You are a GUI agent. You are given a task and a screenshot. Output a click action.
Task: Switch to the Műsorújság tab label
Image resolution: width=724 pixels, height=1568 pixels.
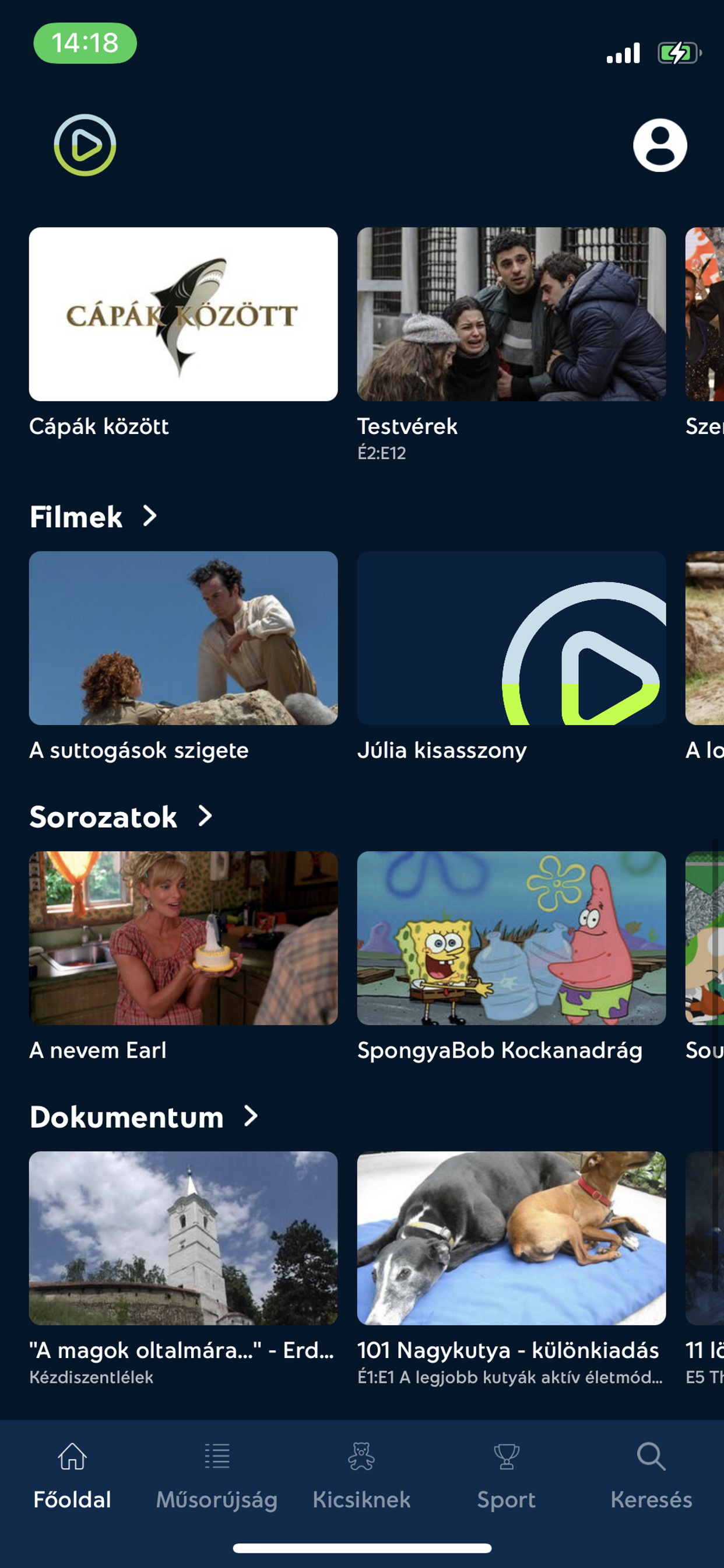pos(217,1499)
